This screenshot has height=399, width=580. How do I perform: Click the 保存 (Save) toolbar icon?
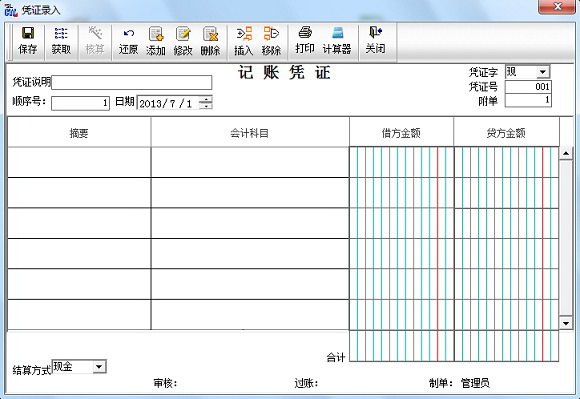28,41
